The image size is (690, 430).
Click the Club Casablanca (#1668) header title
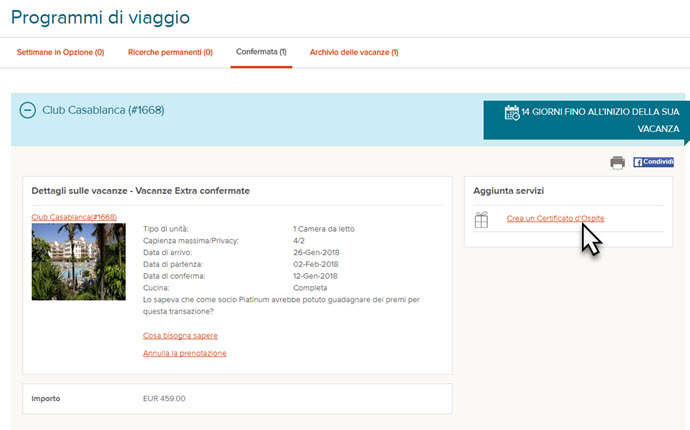point(103,110)
